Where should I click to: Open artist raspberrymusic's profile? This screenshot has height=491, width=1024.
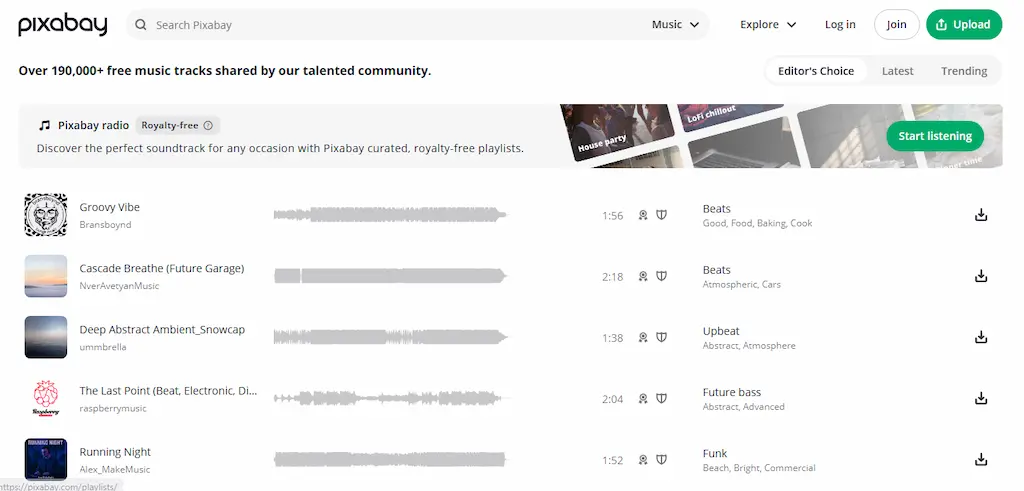(113, 409)
